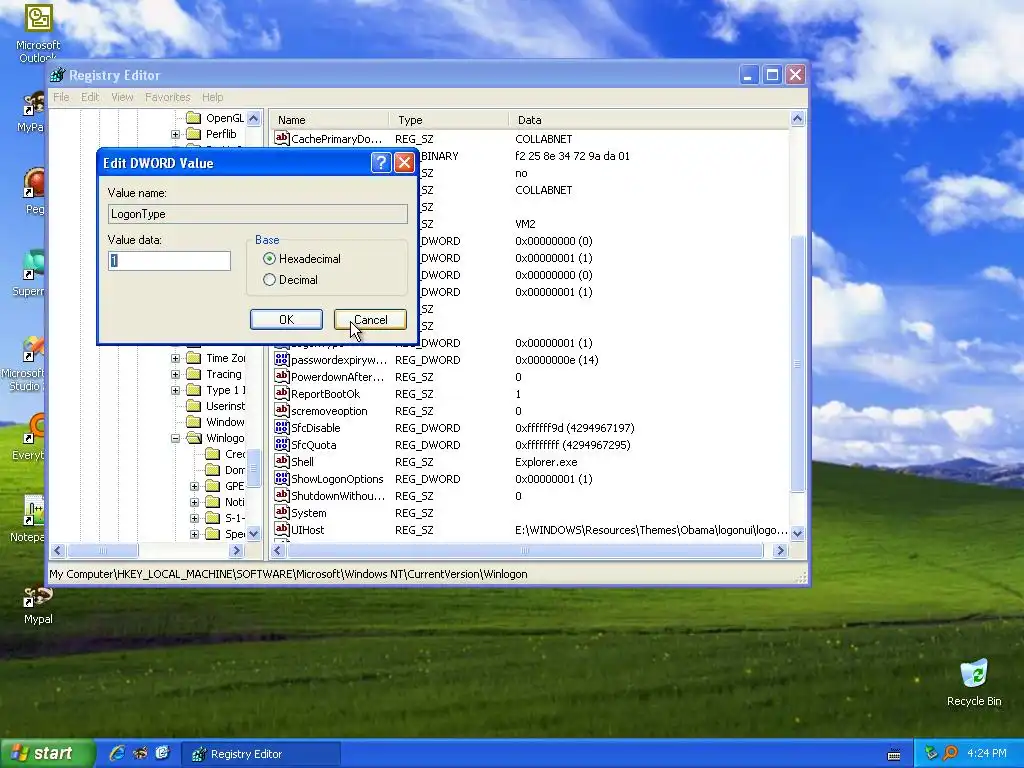Click the magnifier tray icon near clock

950,753
